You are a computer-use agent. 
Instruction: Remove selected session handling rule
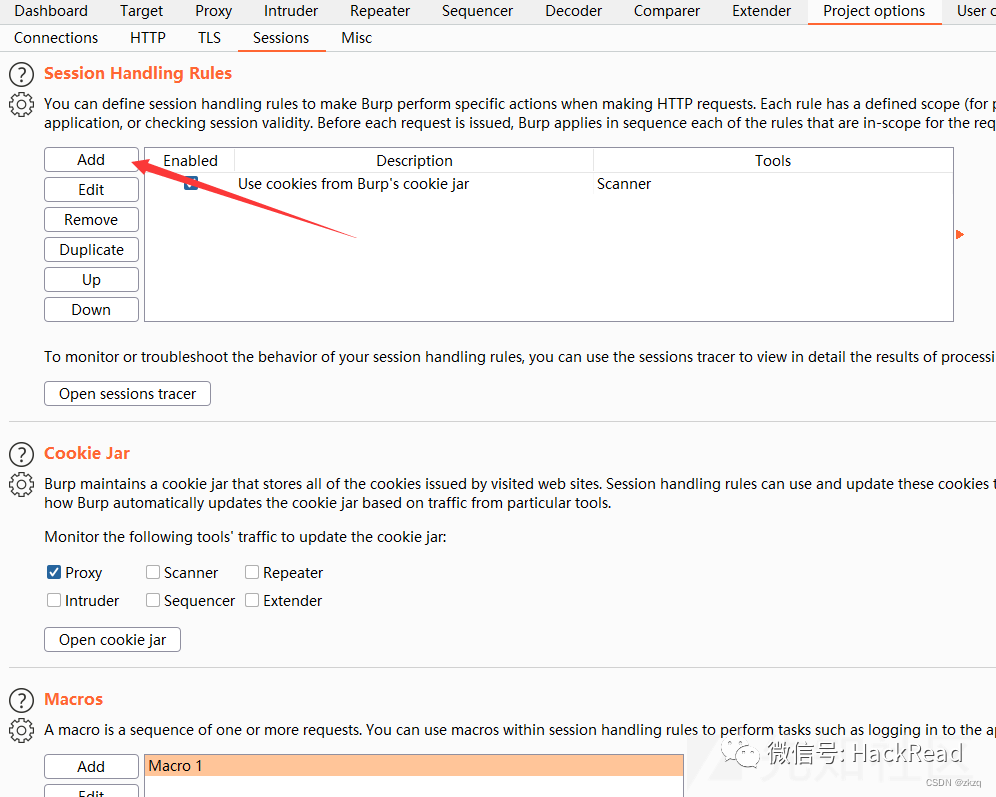[91, 220]
